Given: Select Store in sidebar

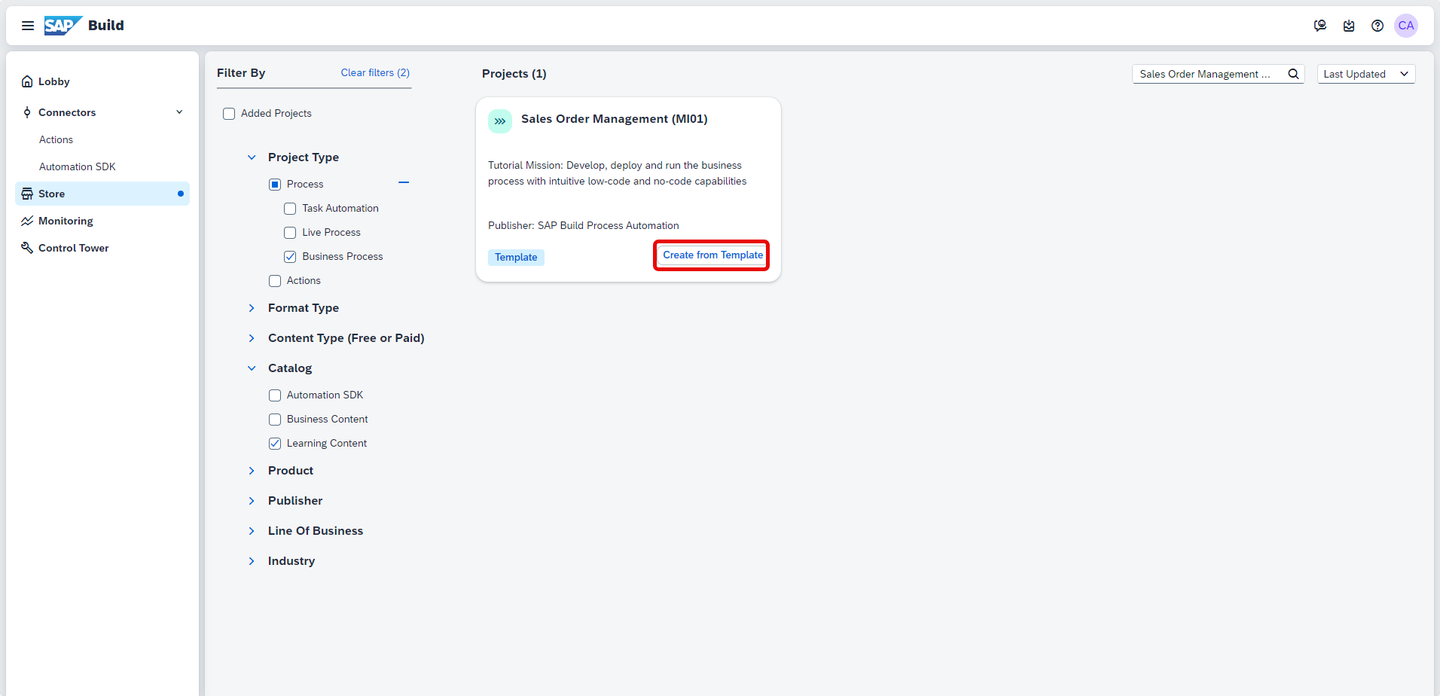Looking at the screenshot, I should 102,194.
